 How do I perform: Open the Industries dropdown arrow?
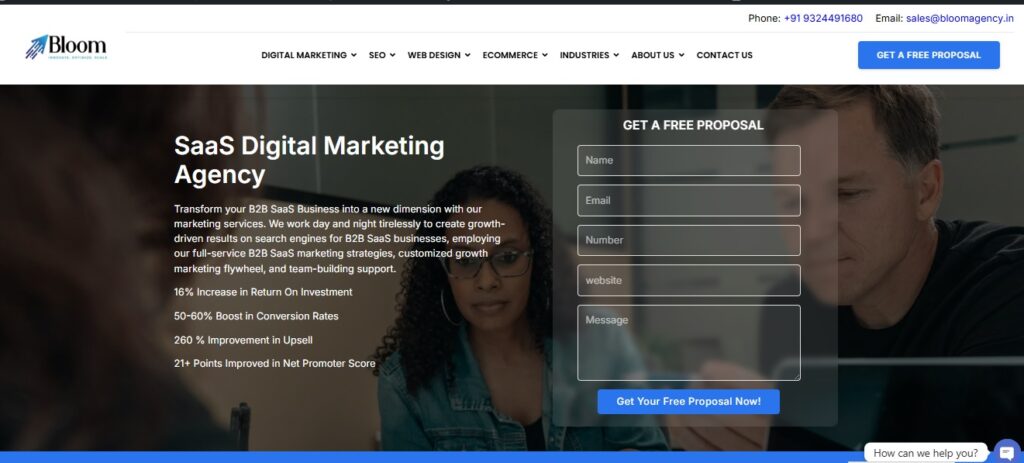pyautogui.click(x=616, y=56)
